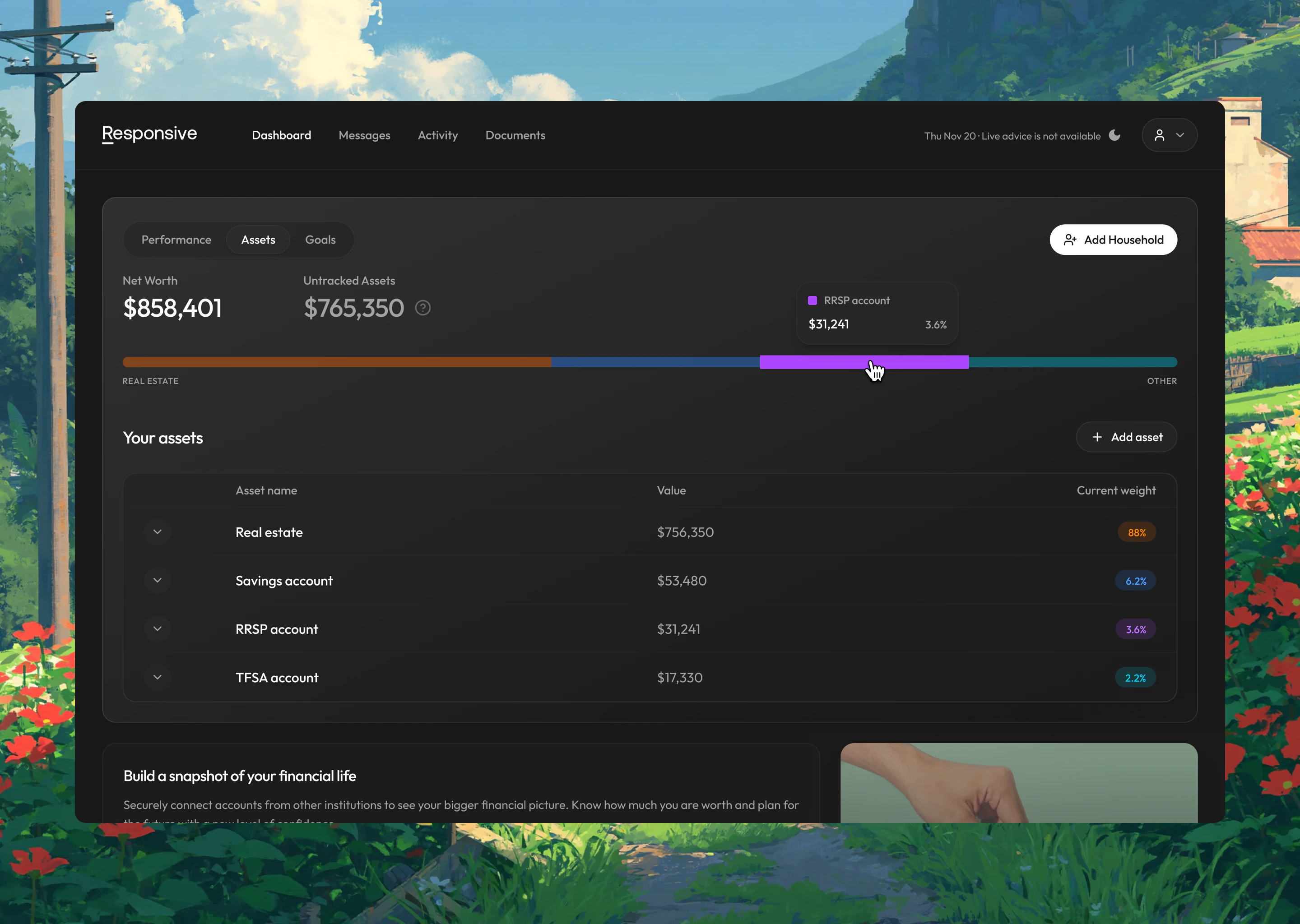Click the $17,330 value cell

coord(680,677)
